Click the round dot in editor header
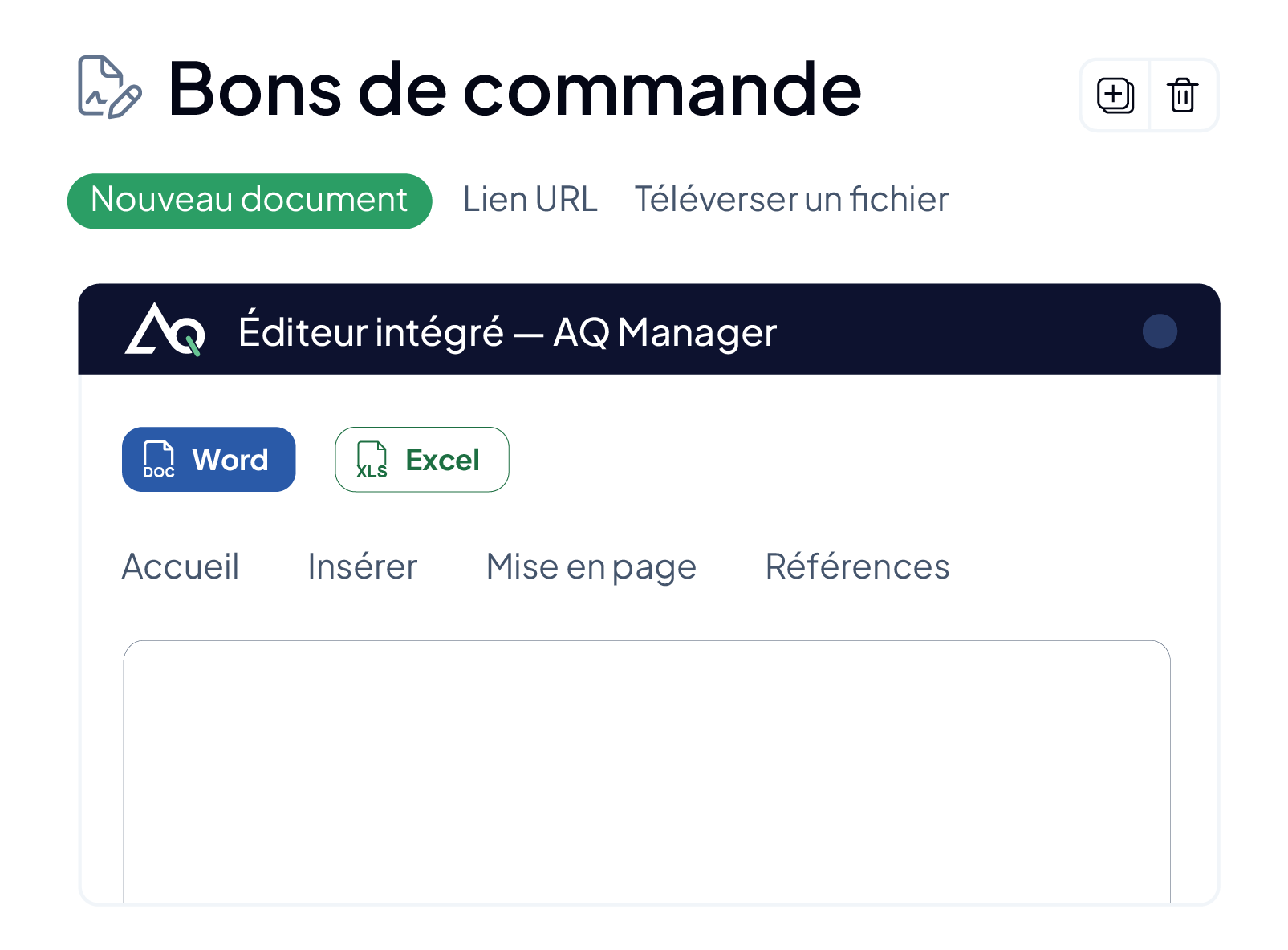 [1160, 331]
